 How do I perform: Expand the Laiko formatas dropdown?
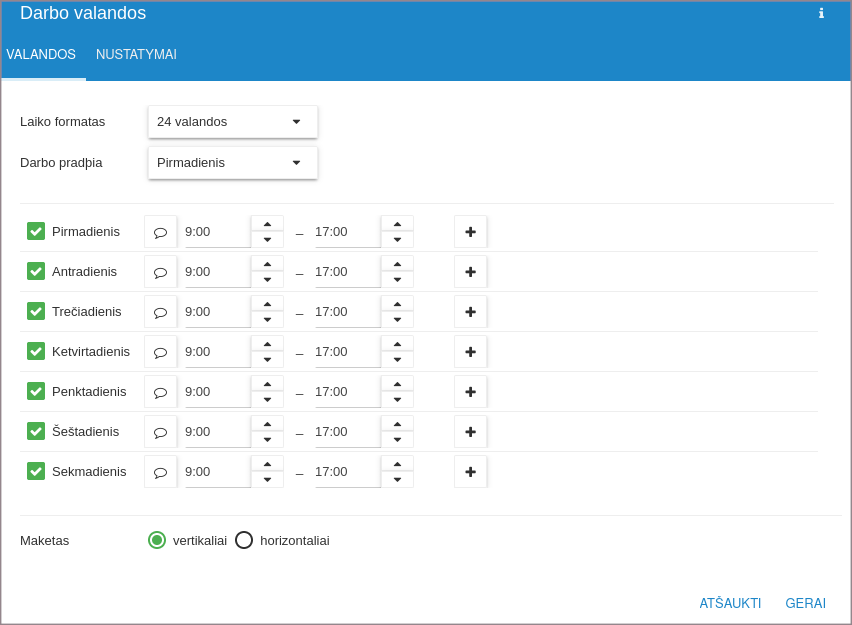tap(233, 122)
